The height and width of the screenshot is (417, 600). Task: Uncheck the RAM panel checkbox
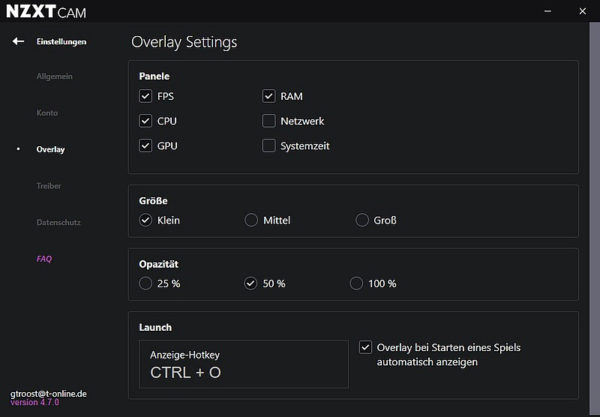[269, 96]
